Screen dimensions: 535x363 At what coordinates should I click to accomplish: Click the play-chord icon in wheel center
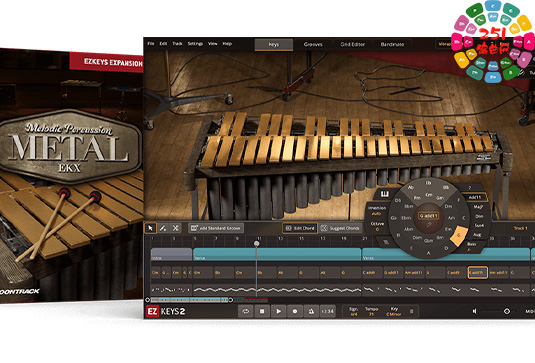pos(428,224)
